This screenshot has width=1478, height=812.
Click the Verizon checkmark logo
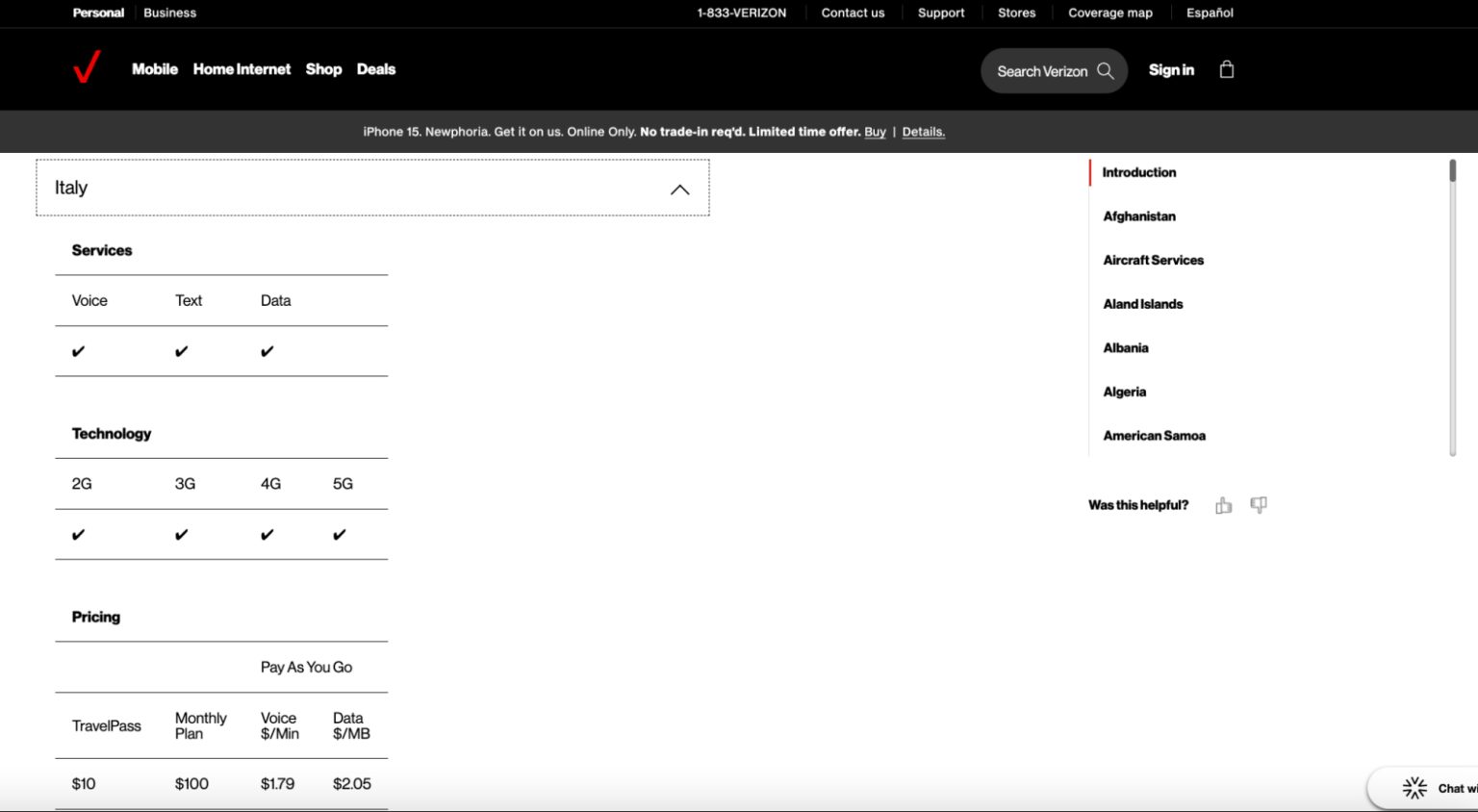(87, 68)
